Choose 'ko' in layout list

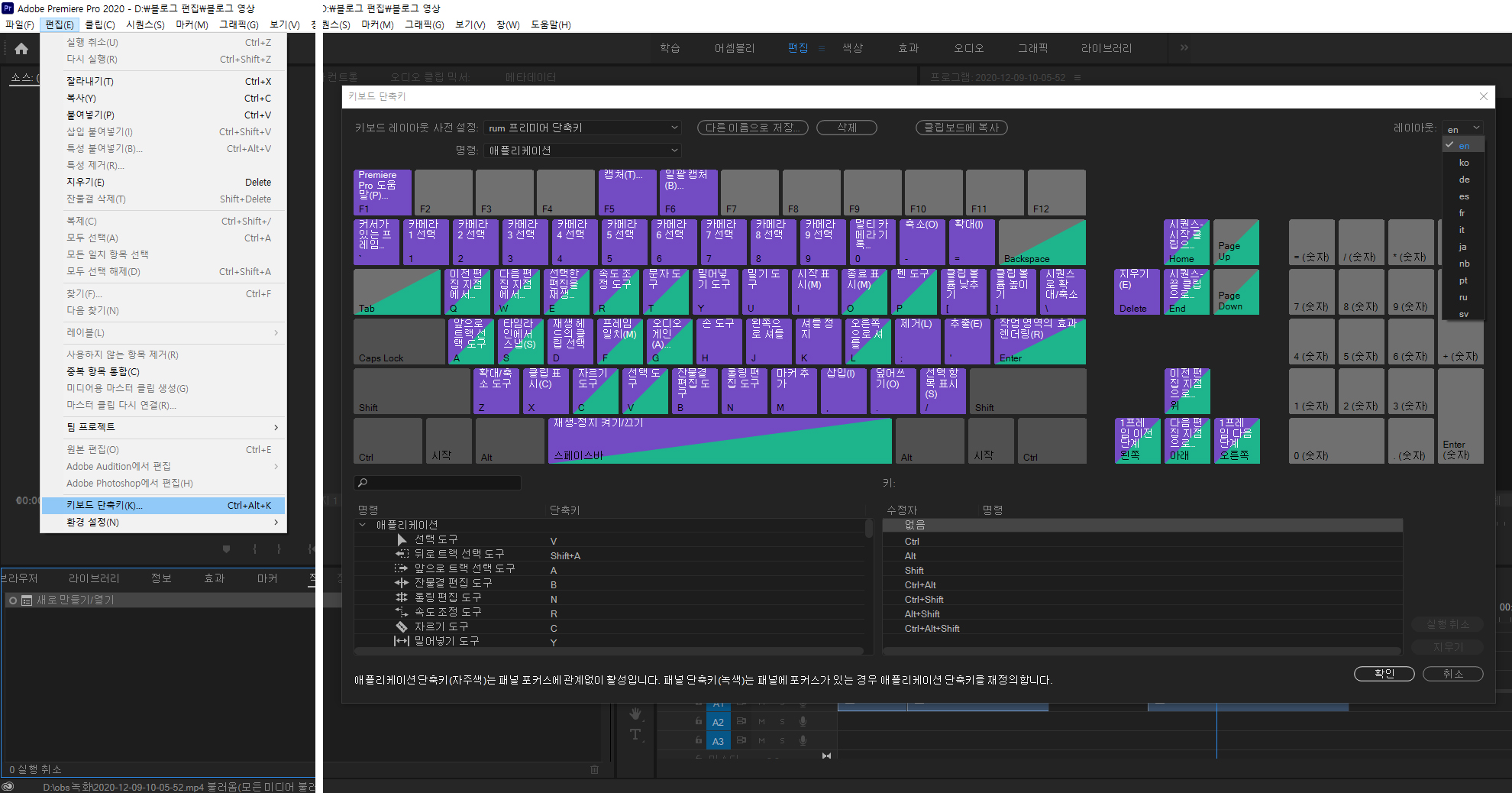[1463, 162]
